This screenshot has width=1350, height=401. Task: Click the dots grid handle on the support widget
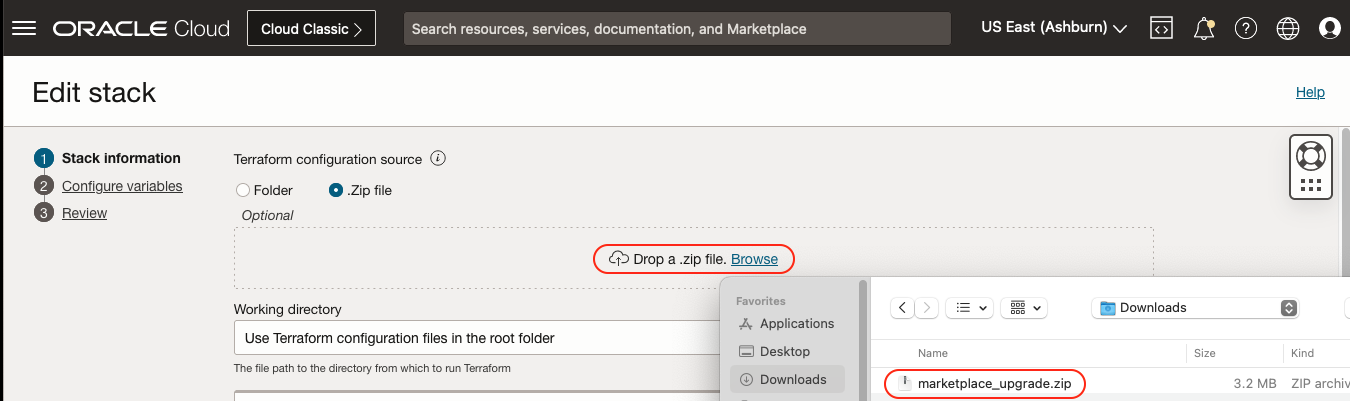(1311, 185)
